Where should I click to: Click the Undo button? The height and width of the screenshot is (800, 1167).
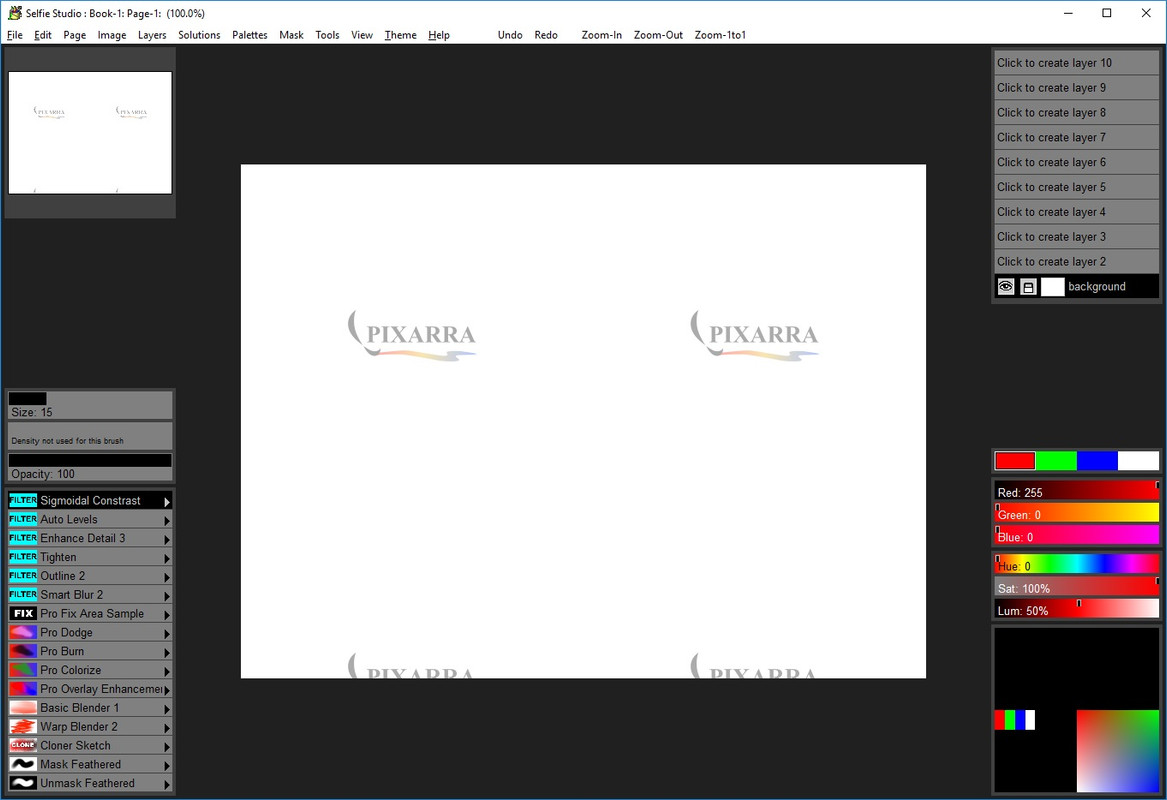(510, 35)
